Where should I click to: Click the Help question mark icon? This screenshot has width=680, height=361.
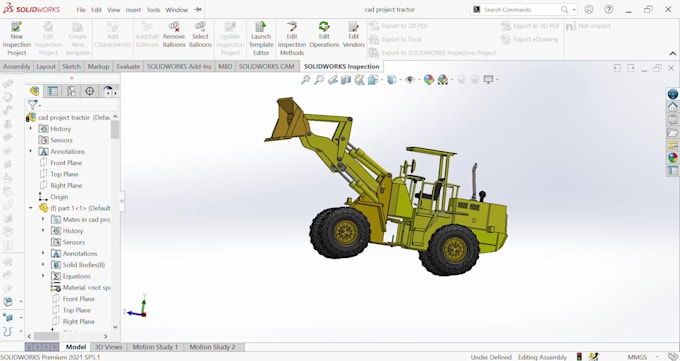[609, 9]
